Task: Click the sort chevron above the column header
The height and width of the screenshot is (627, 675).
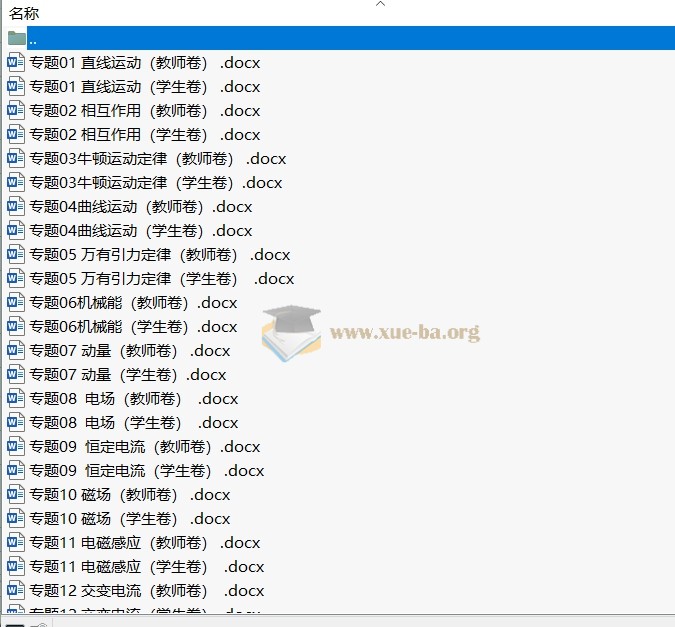Action: 380,4
